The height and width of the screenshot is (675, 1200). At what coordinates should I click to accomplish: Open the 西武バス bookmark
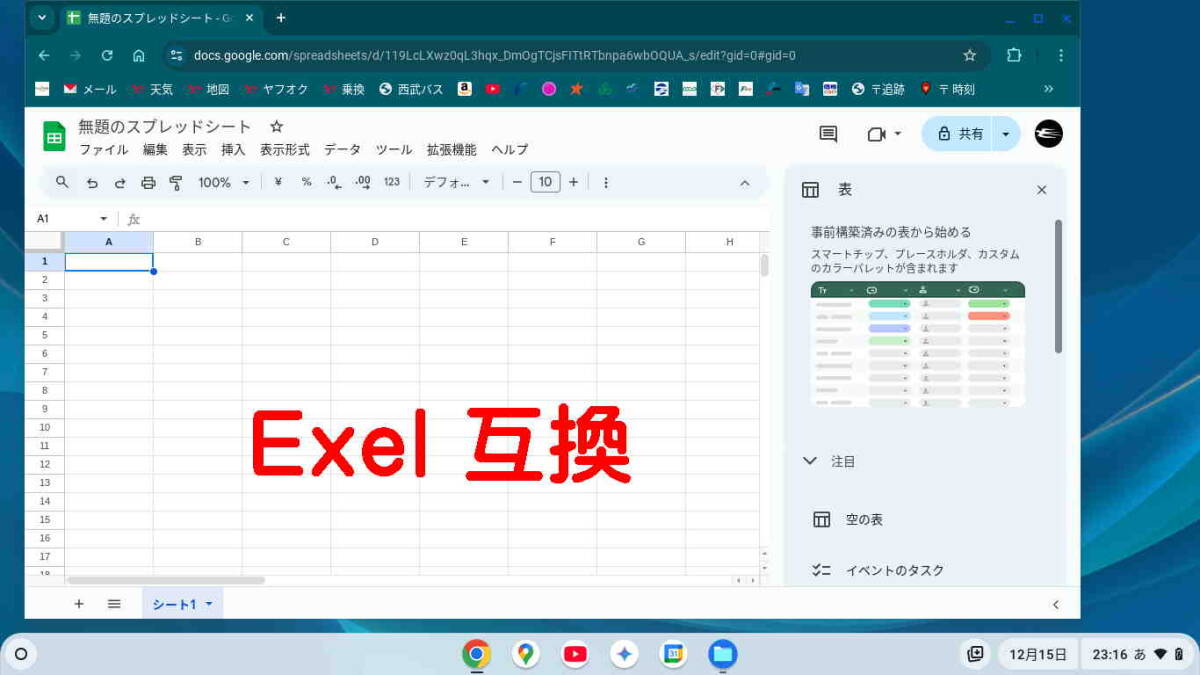pyautogui.click(x=411, y=89)
